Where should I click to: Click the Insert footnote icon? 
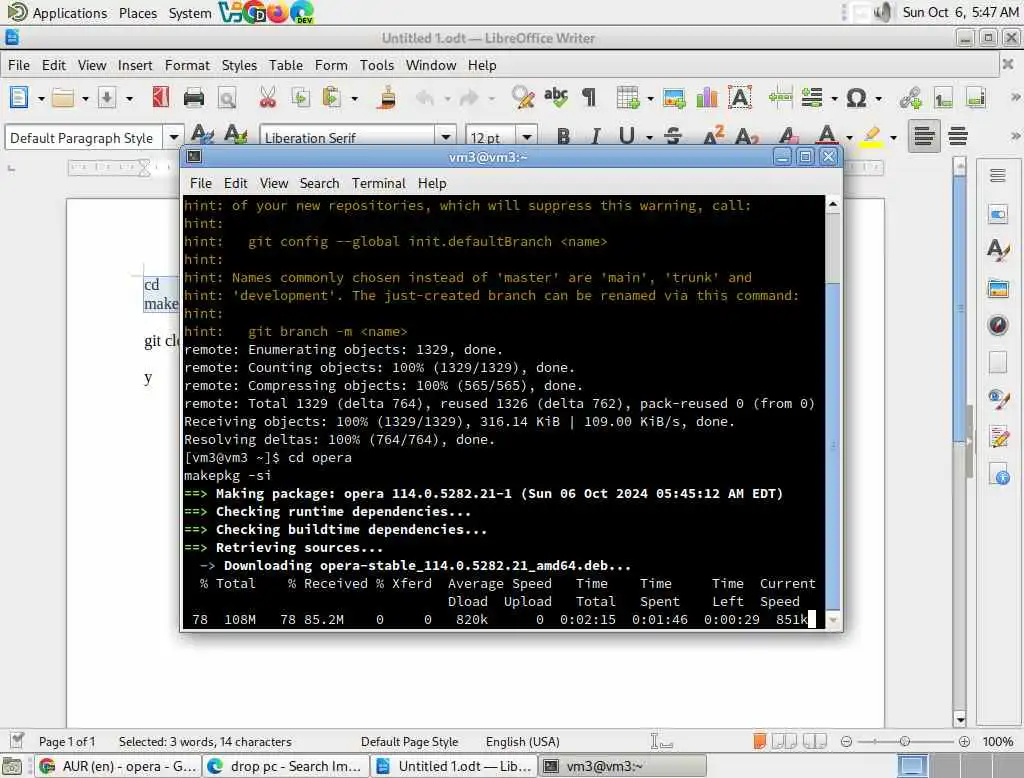click(943, 99)
